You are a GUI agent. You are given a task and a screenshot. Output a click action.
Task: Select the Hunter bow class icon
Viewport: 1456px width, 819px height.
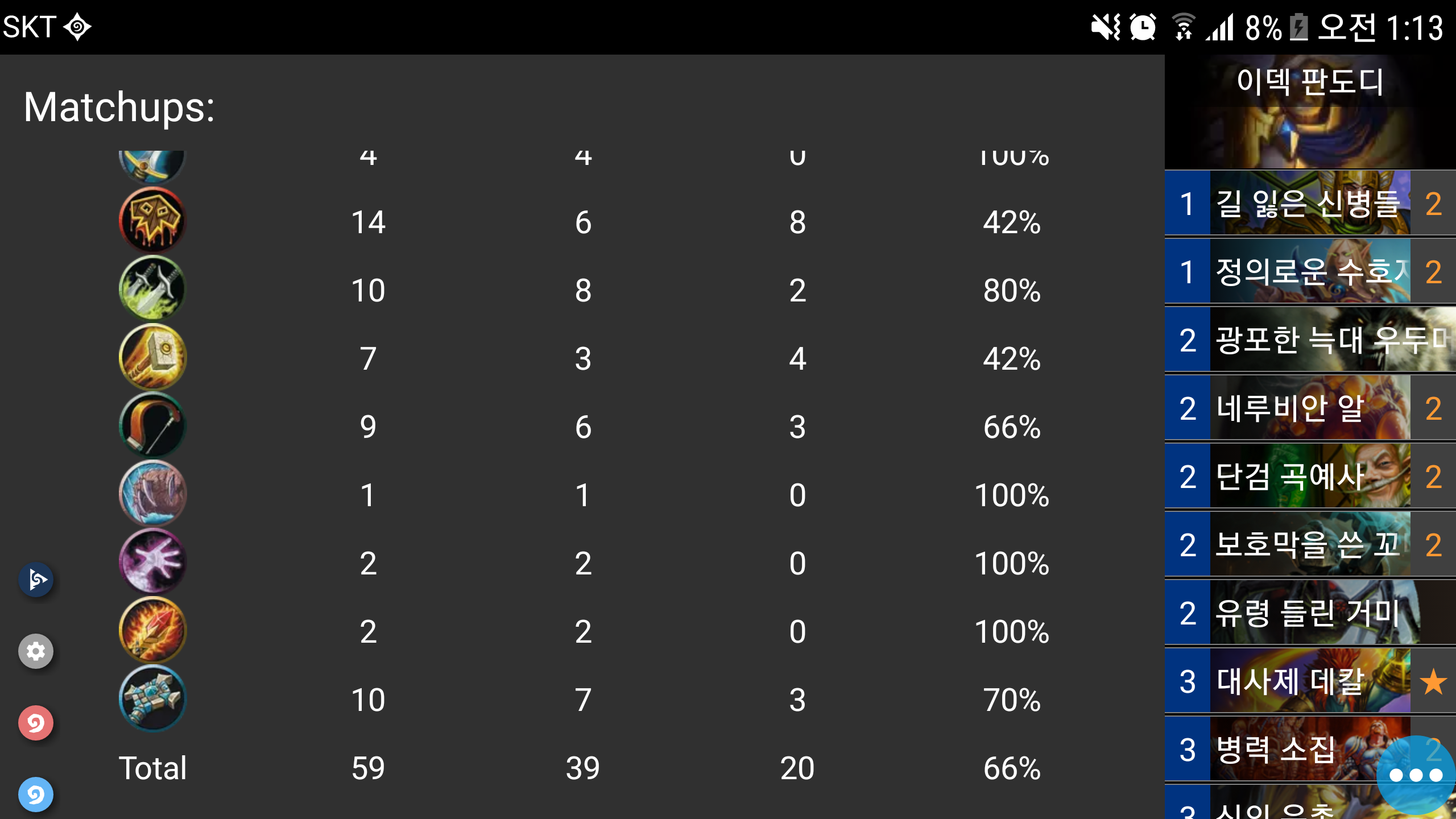point(152,425)
